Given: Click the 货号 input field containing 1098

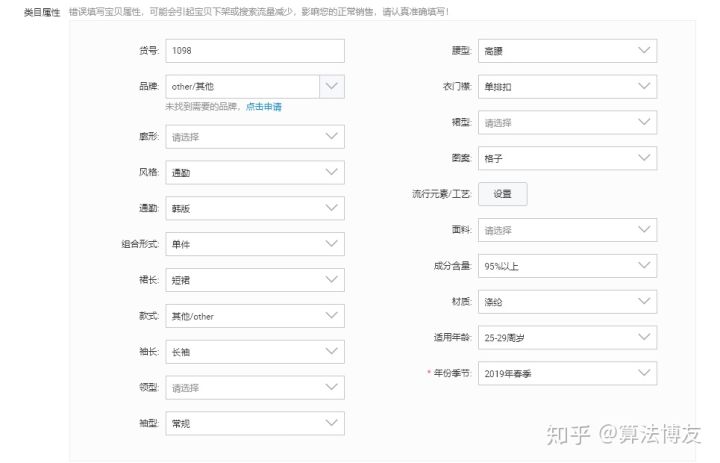Looking at the screenshot, I should [254, 51].
